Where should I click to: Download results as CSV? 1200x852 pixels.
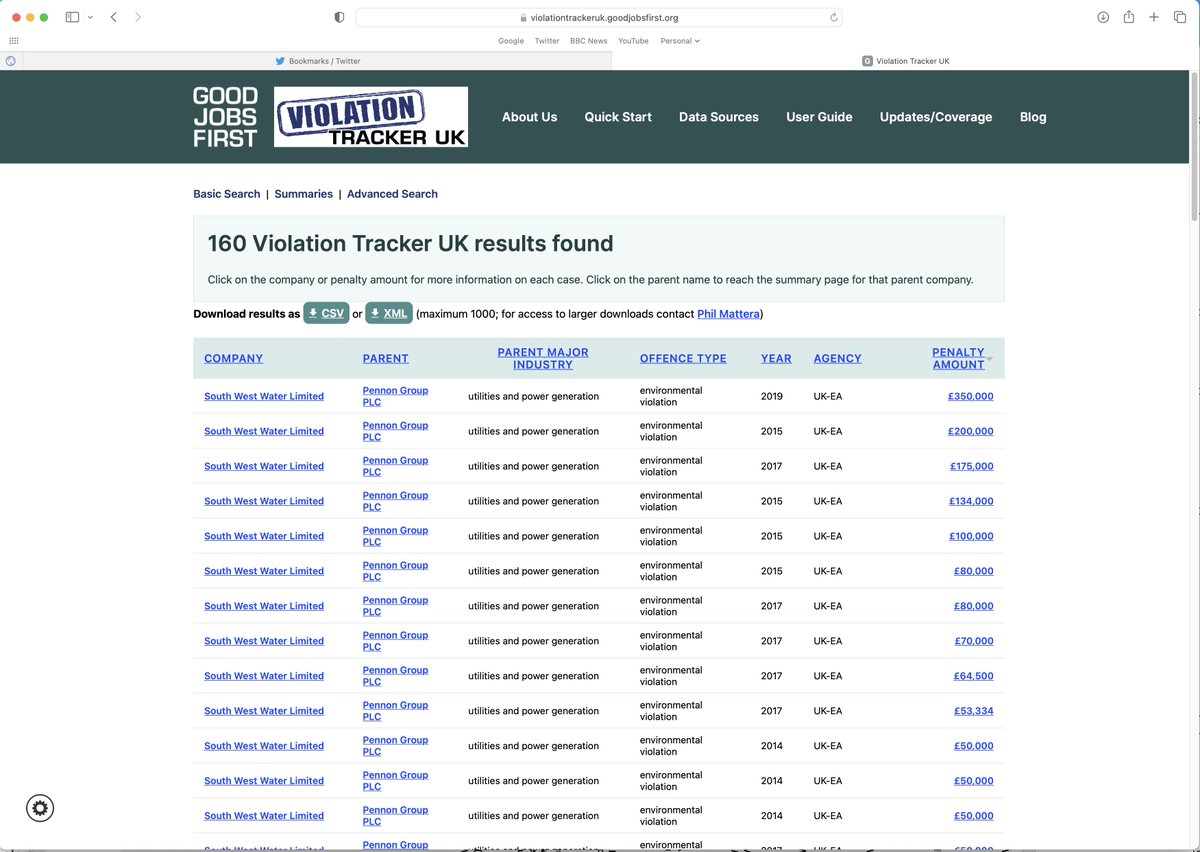326,313
